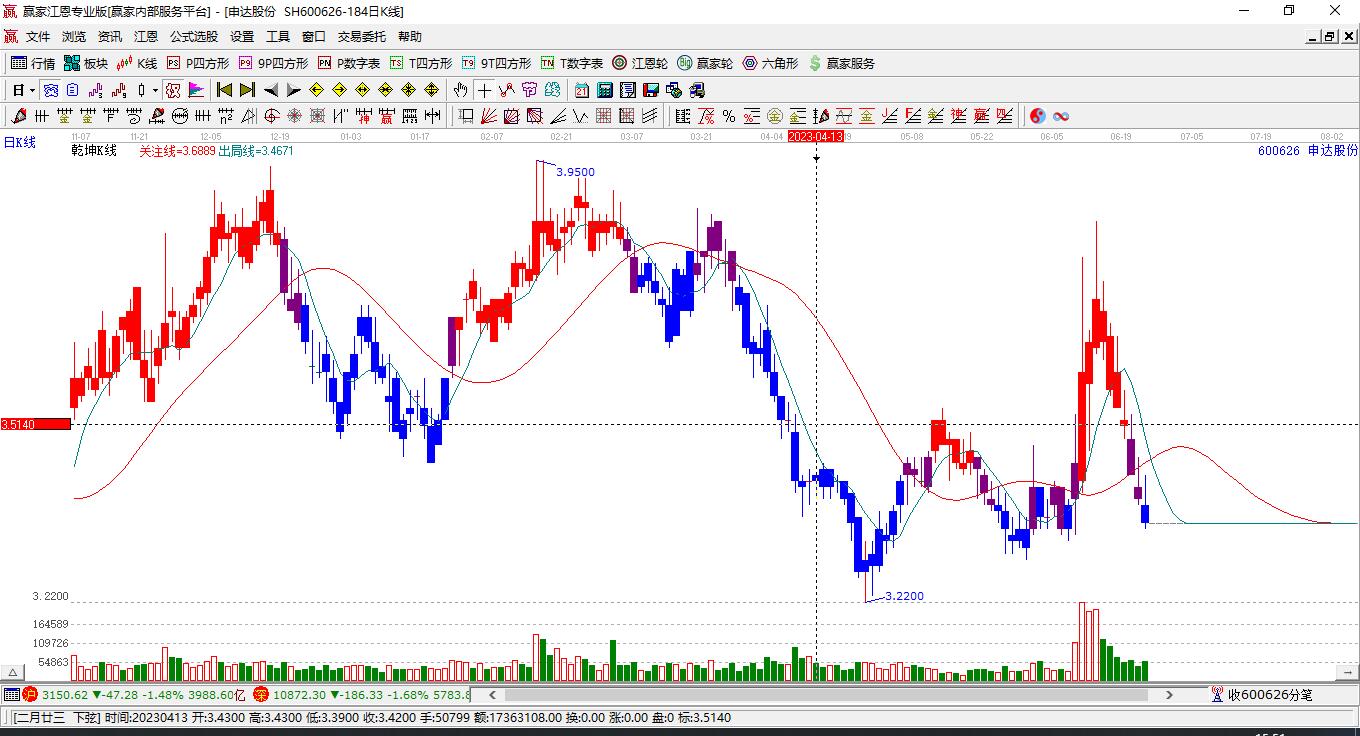The image size is (1360, 736).
Task: Switch to K线 candlestick chart
Action: pos(137,63)
